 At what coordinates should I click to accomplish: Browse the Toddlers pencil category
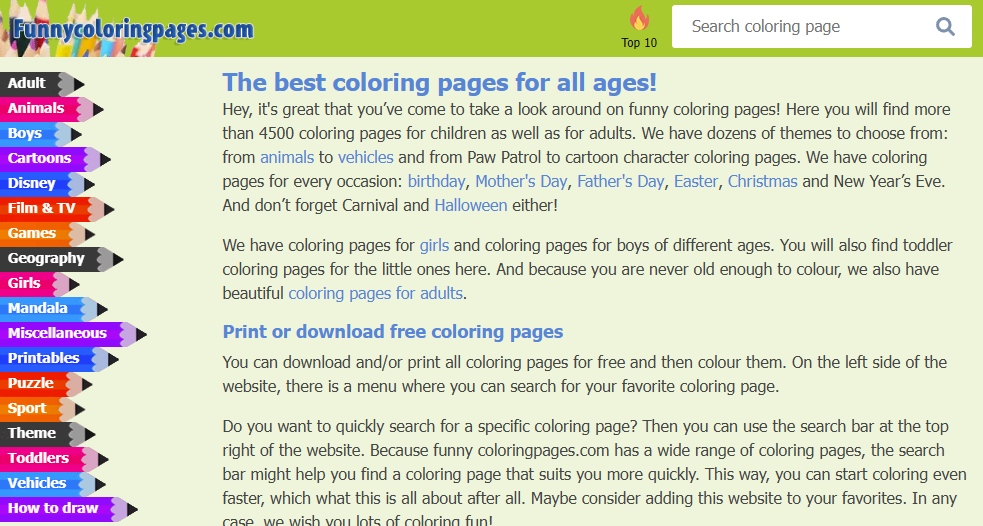point(54,460)
